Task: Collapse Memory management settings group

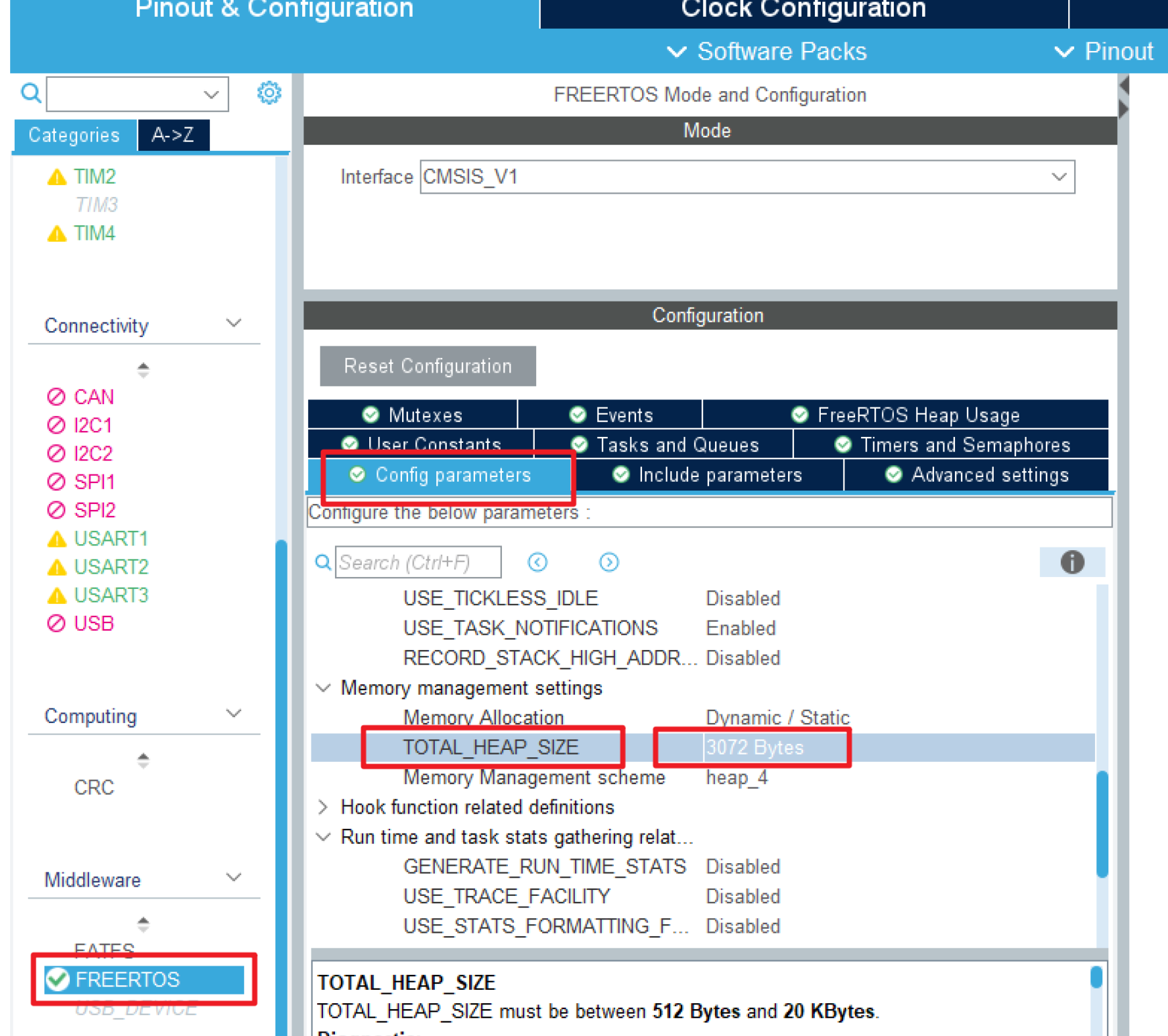Action: pos(323,688)
